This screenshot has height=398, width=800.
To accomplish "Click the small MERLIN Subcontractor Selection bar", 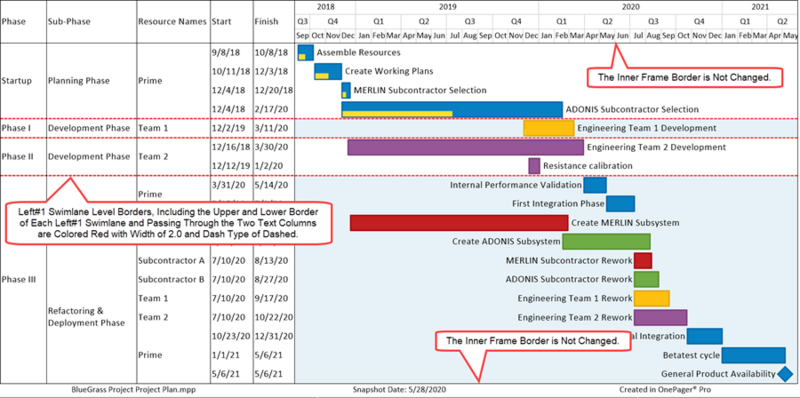I will click(346, 90).
